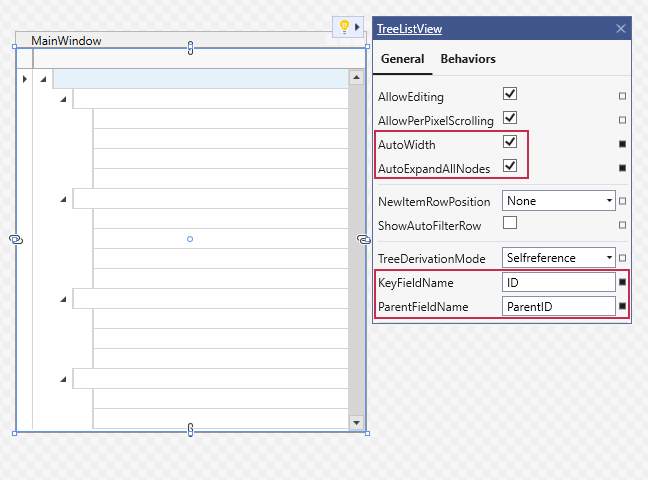Uncheck the AutoExpandAllNodes checkbox
Viewport: 648px width, 480px height.
510,166
